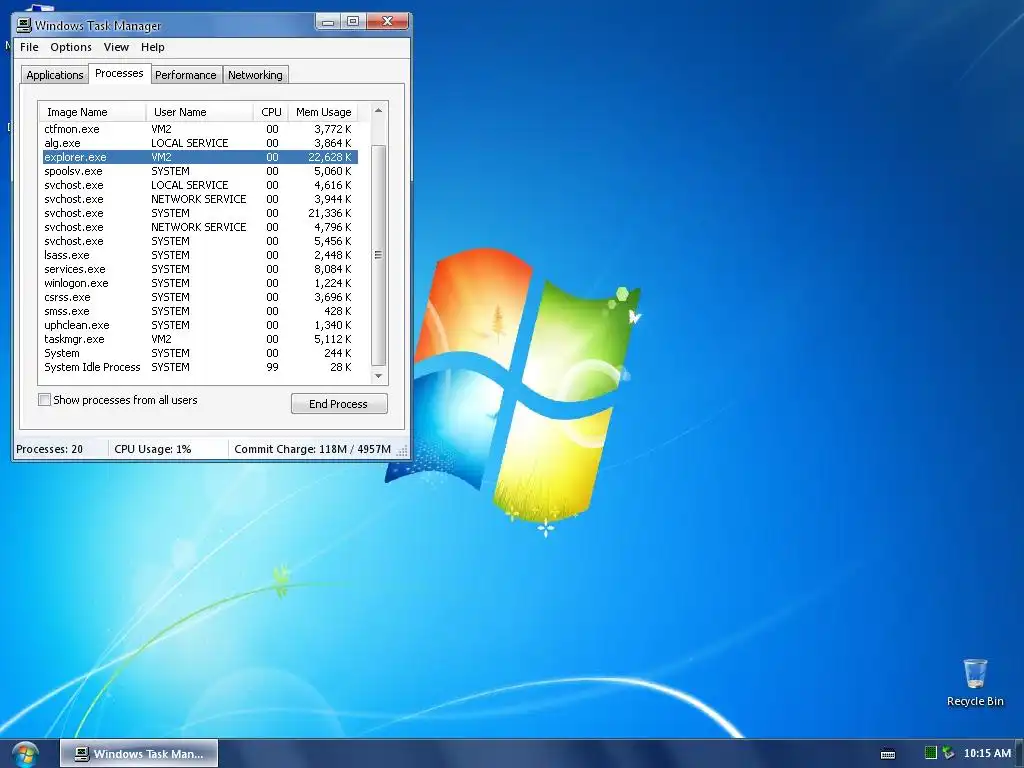Select the uphclean.exe process row
This screenshot has height=768, width=1024.
tap(199, 325)
